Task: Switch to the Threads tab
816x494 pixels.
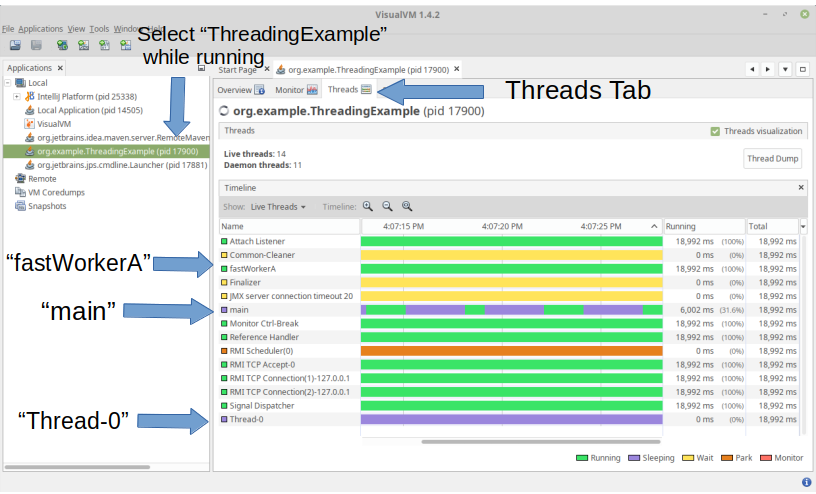Action: tap(349, 90)
